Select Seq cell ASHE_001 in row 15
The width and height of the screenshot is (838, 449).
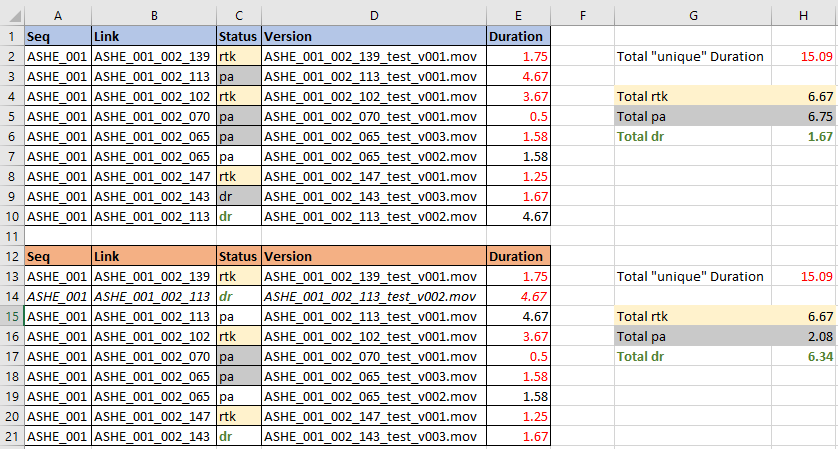coord(58,316)
